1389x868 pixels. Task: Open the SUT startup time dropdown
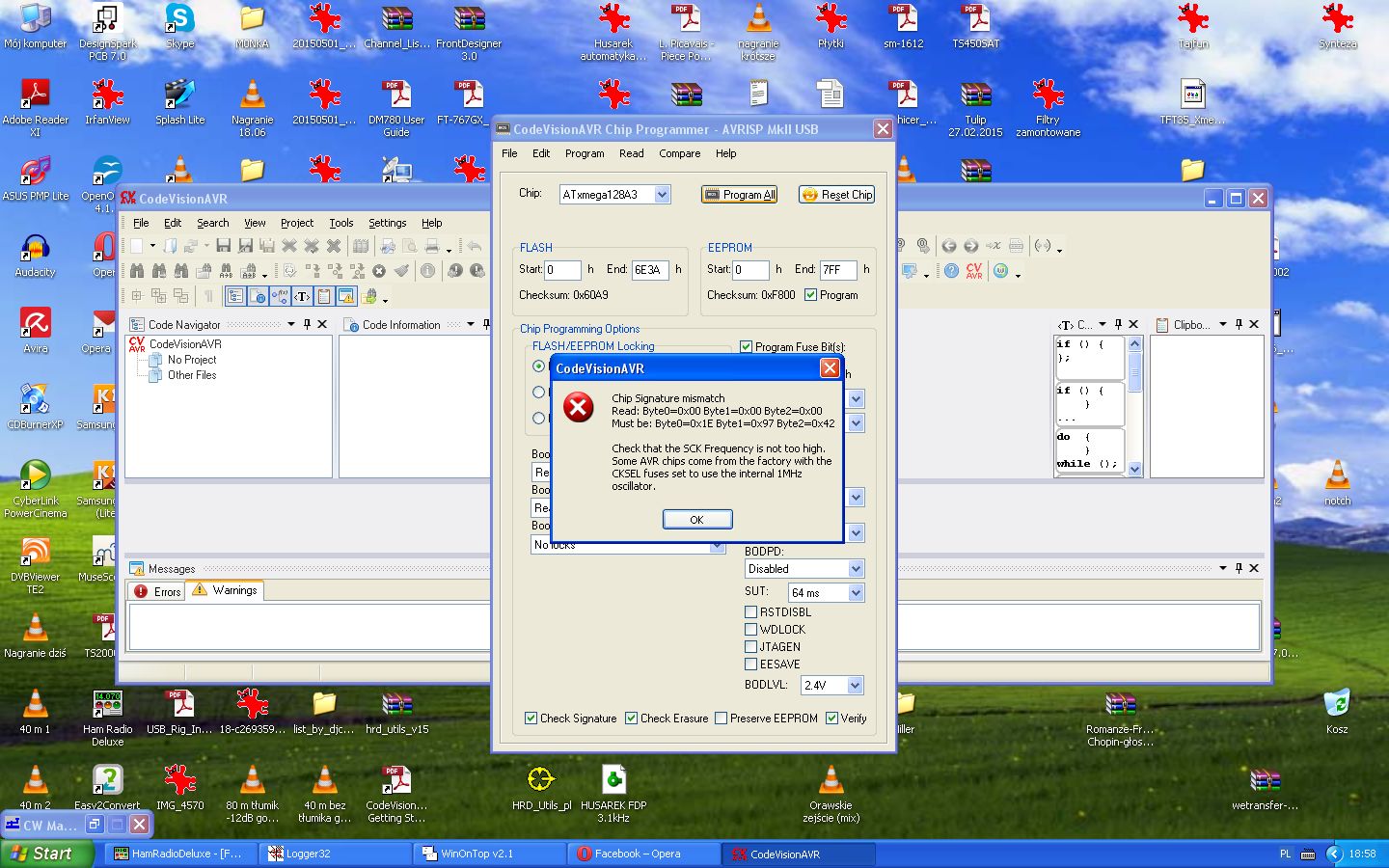(x=855, y=593)
